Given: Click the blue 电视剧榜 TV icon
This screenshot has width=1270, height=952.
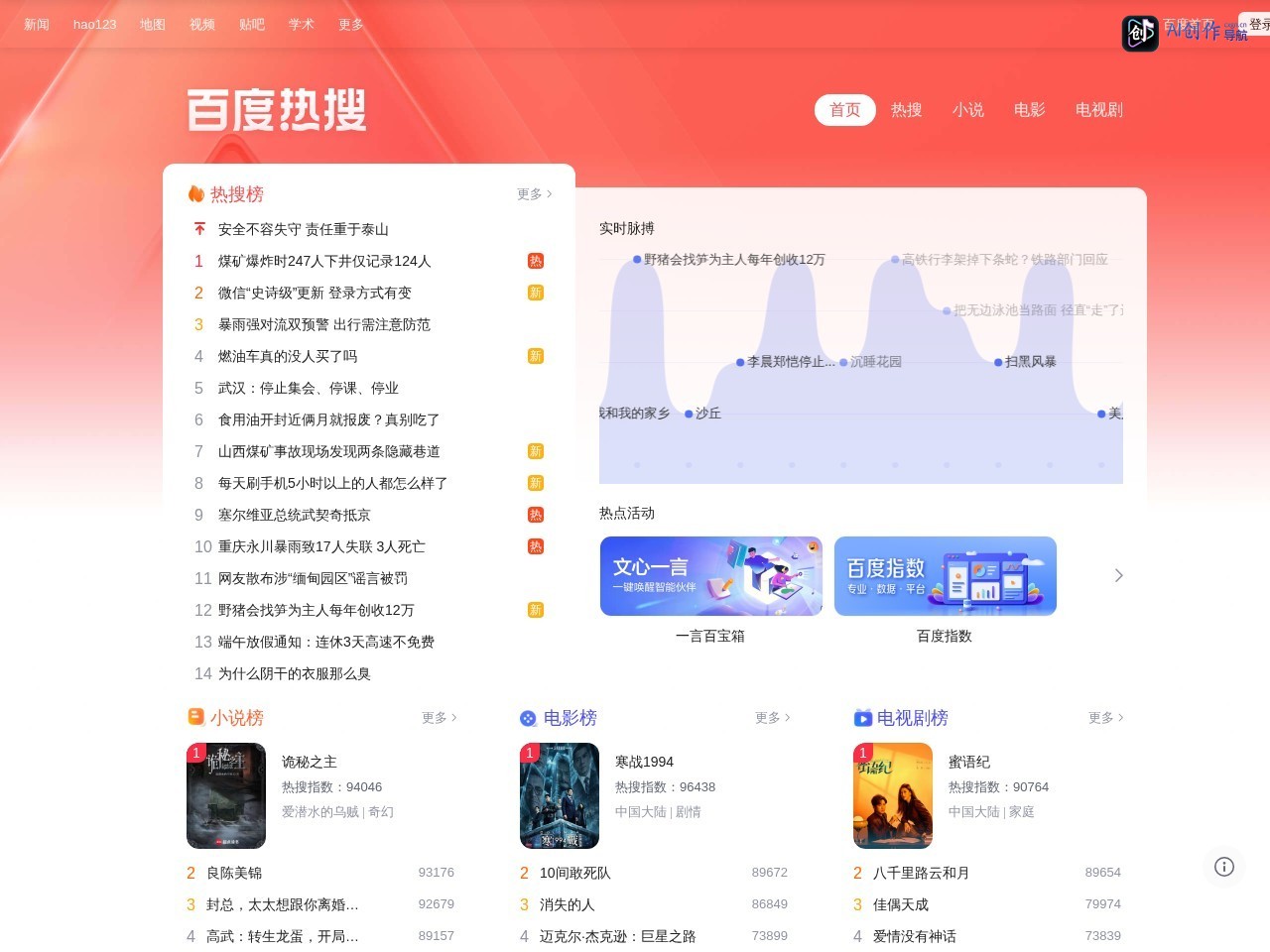Looking at the screenshot, I should pos(862,717).
